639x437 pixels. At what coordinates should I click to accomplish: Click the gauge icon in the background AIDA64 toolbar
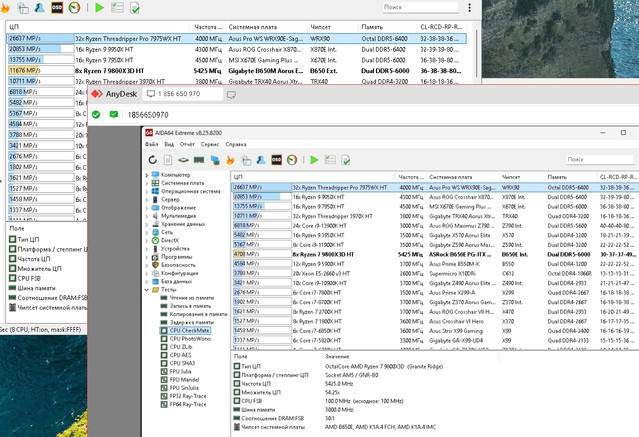coord(74,7)
